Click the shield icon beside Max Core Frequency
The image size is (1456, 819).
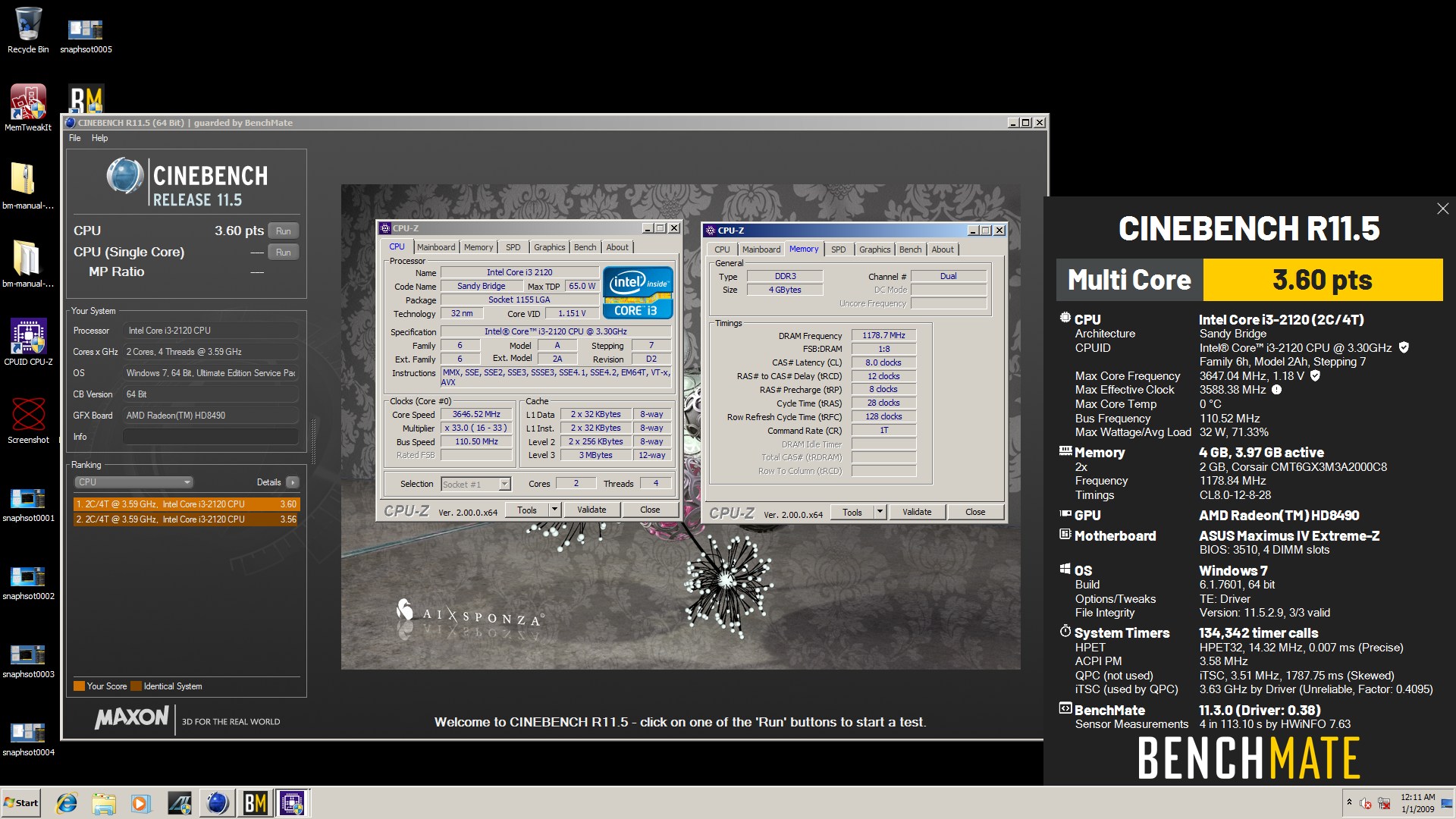[1315, 375]
